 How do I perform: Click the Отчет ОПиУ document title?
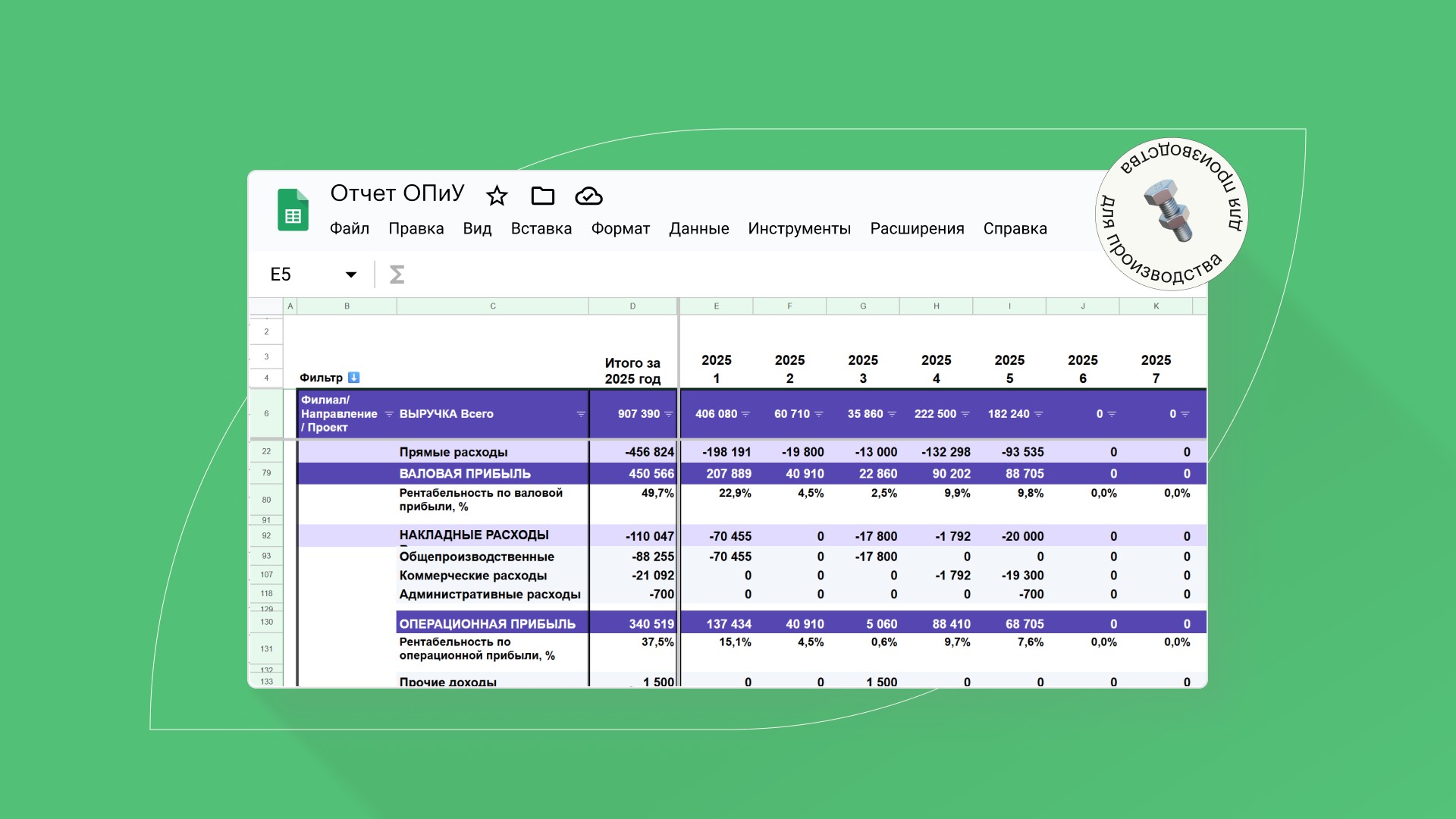pos(397,193)
